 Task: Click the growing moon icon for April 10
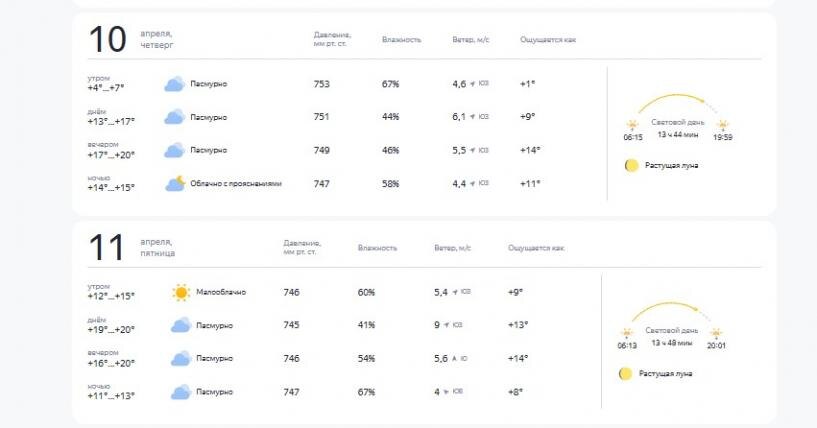pyautogui.click(x=631, y=165)
